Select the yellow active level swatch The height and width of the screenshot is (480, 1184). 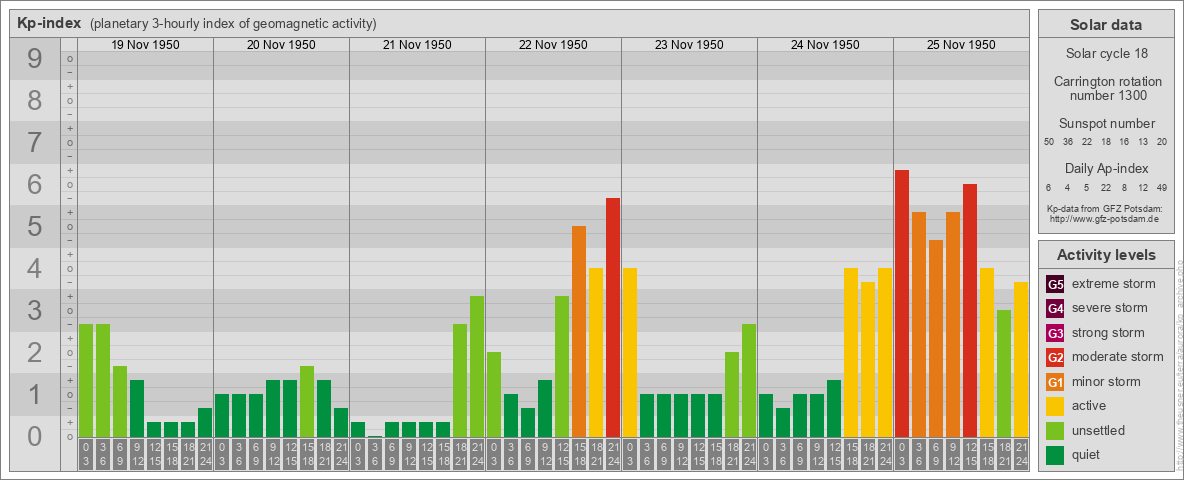click(1055, 406)
